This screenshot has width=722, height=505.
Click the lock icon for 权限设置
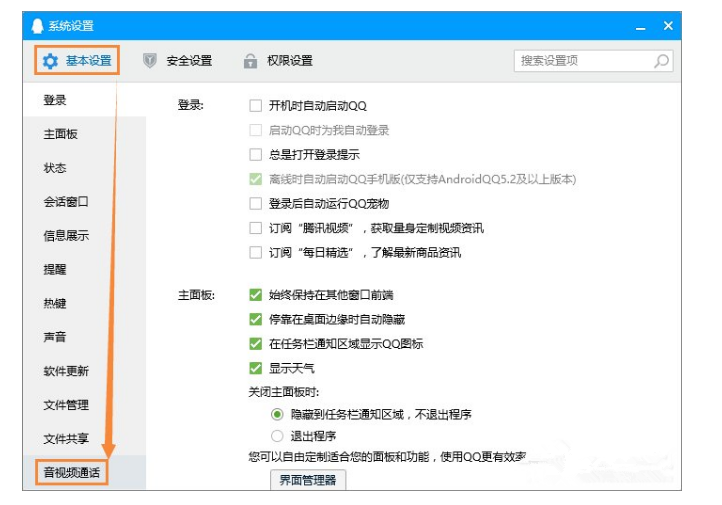point(250,61)
